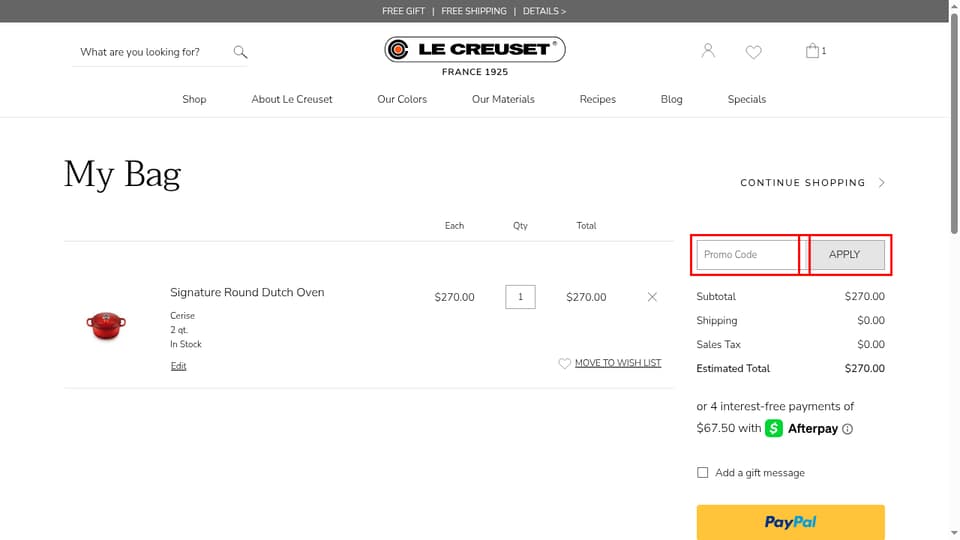Click the DETAILS > banner link
This screenshot has width=960, height=540.
(x=544, y=11)
